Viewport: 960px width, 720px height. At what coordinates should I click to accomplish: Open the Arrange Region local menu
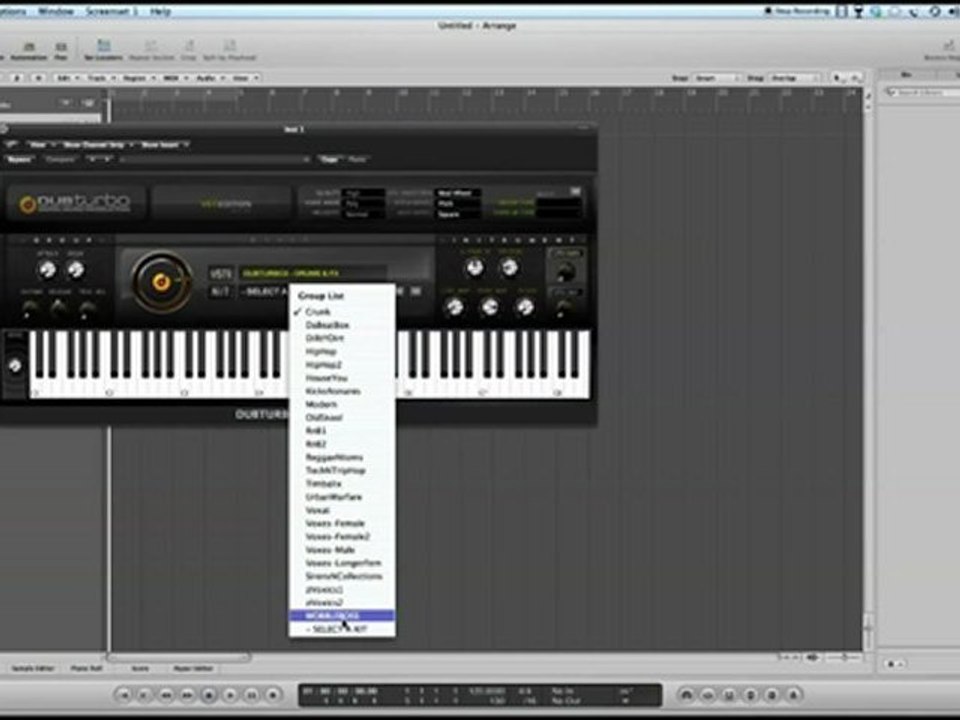coord(138,78)
